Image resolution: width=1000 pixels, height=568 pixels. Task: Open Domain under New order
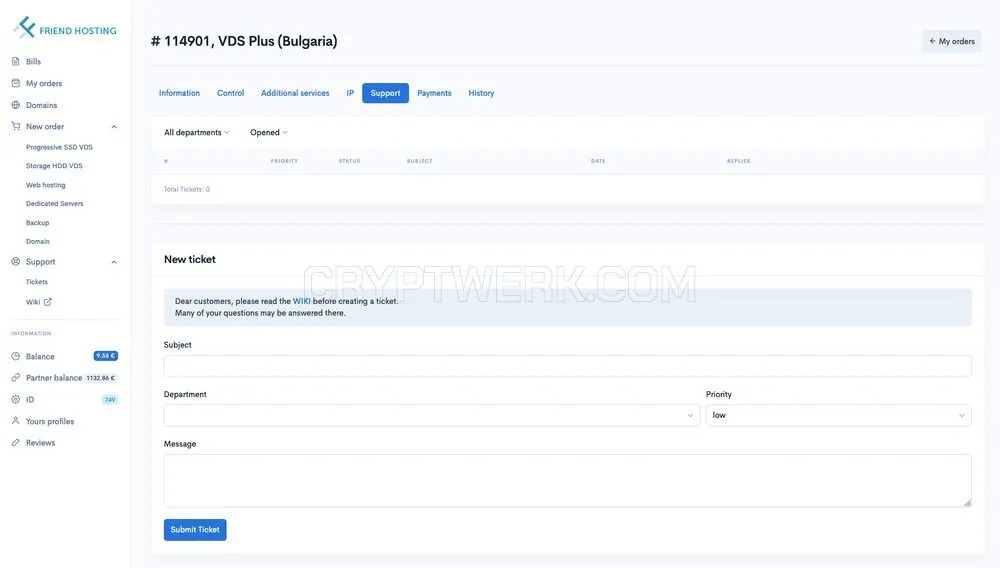click(38, 242)
